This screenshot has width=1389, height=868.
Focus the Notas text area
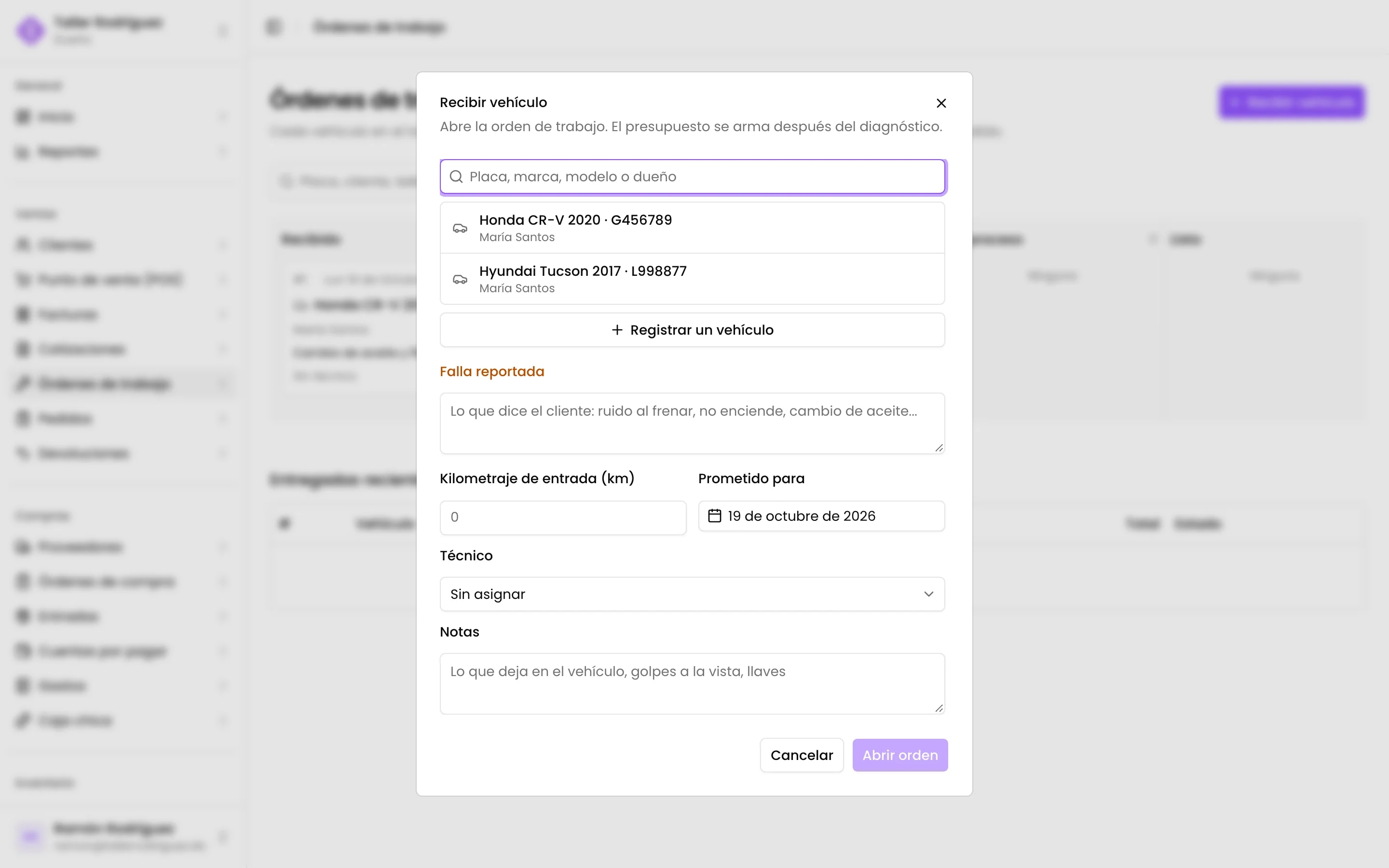tap(692, 684)
